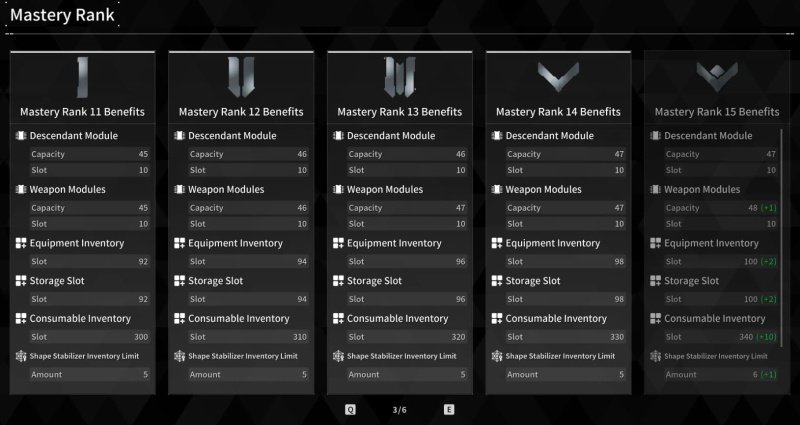Click Storage Slot icon in Rank 14 card
800x425 pixels.
tap(497, 281)
